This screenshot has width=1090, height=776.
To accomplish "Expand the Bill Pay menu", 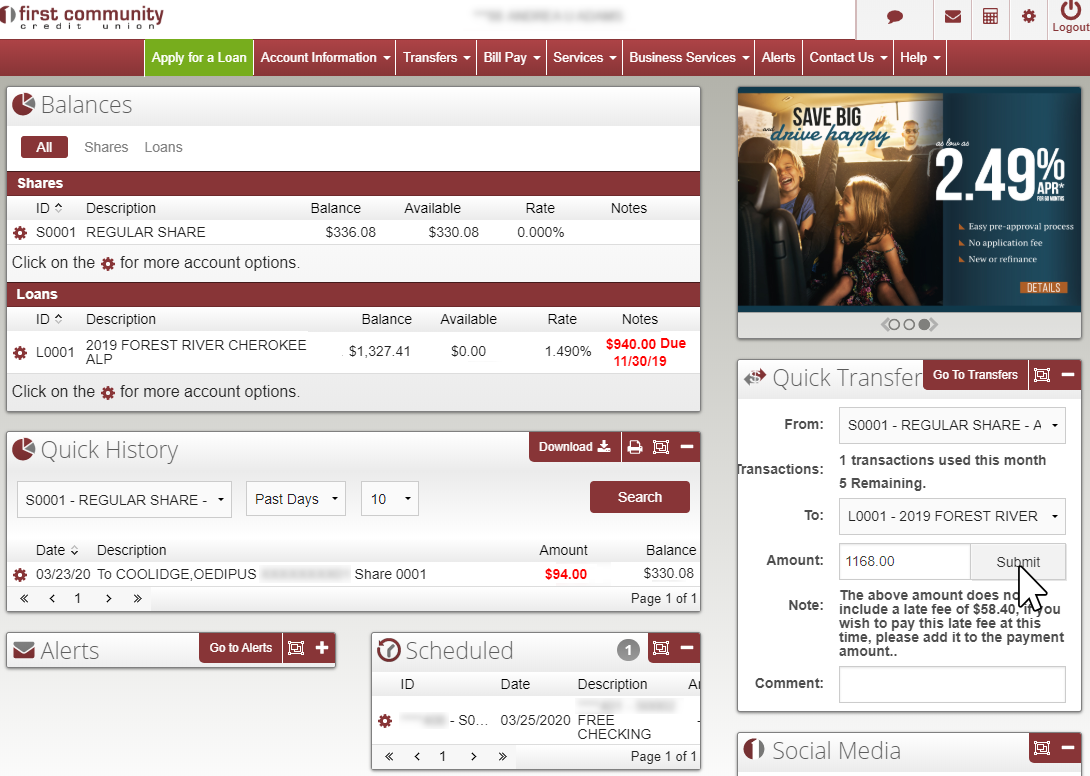I will coord(512,58).
